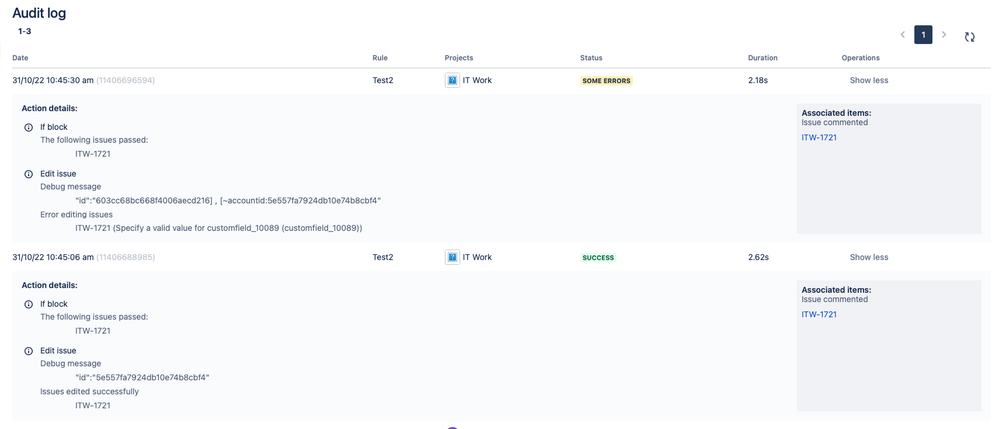The width and height of the screenshot is (999, 429).
Task: Collapse the 10:45:06 entry with Show less
Action: 868,258
